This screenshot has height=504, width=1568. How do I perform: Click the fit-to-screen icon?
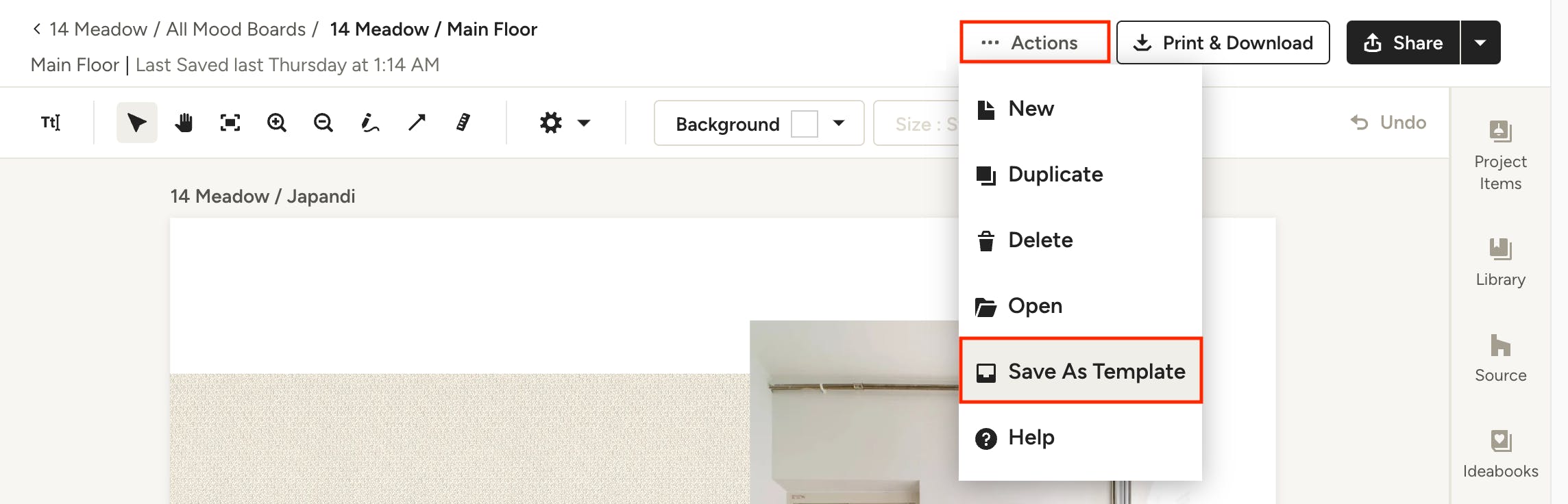(230, 123)
